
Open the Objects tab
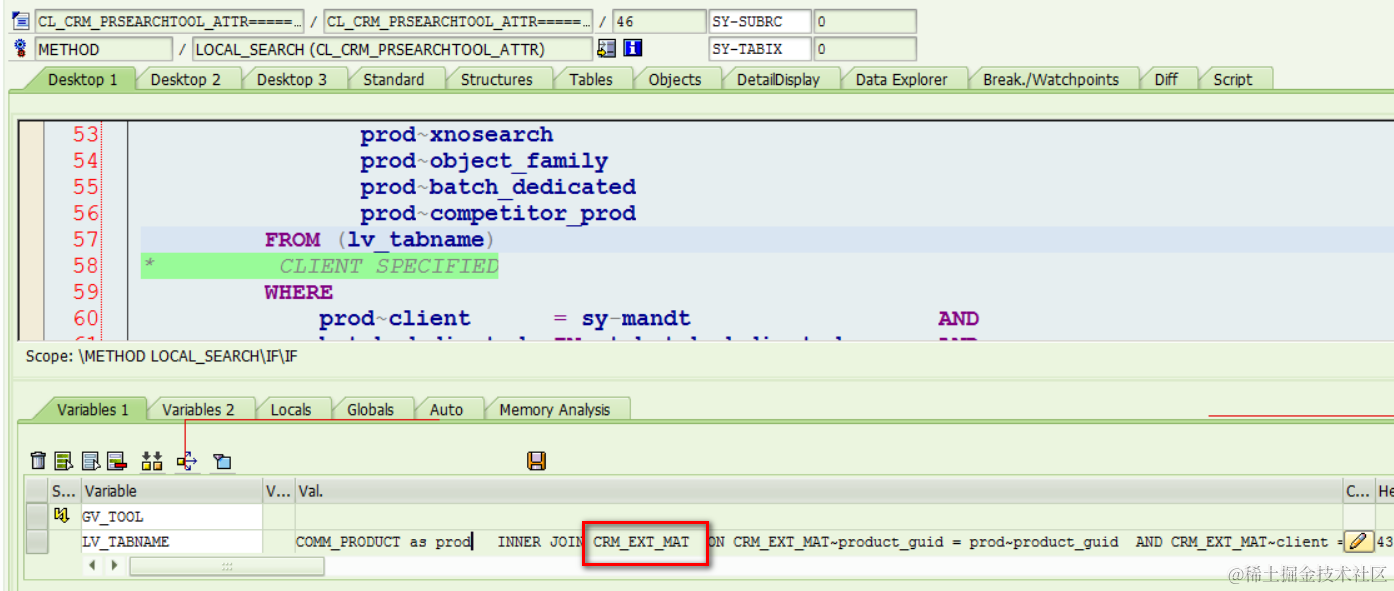coord(675,79)
